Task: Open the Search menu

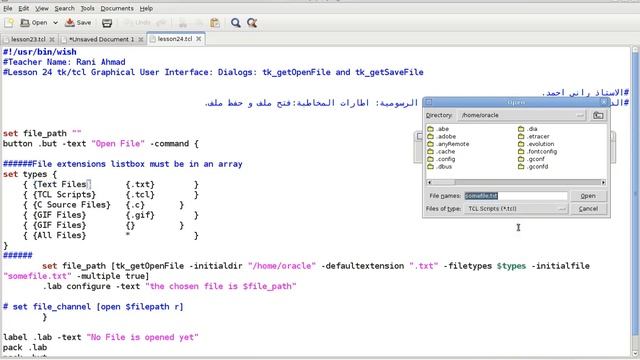Action: pyautogui.click(x=64, y=8)
